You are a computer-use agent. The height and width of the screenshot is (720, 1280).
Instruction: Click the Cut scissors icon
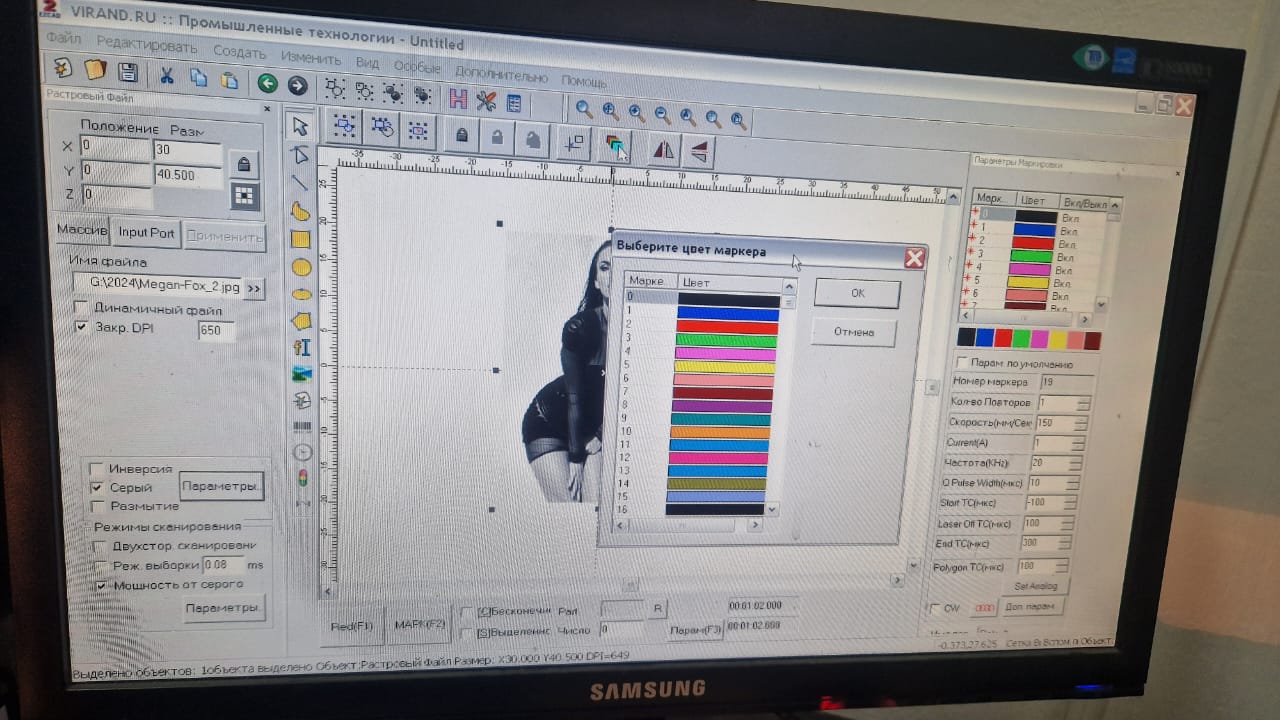click(167, 76)
